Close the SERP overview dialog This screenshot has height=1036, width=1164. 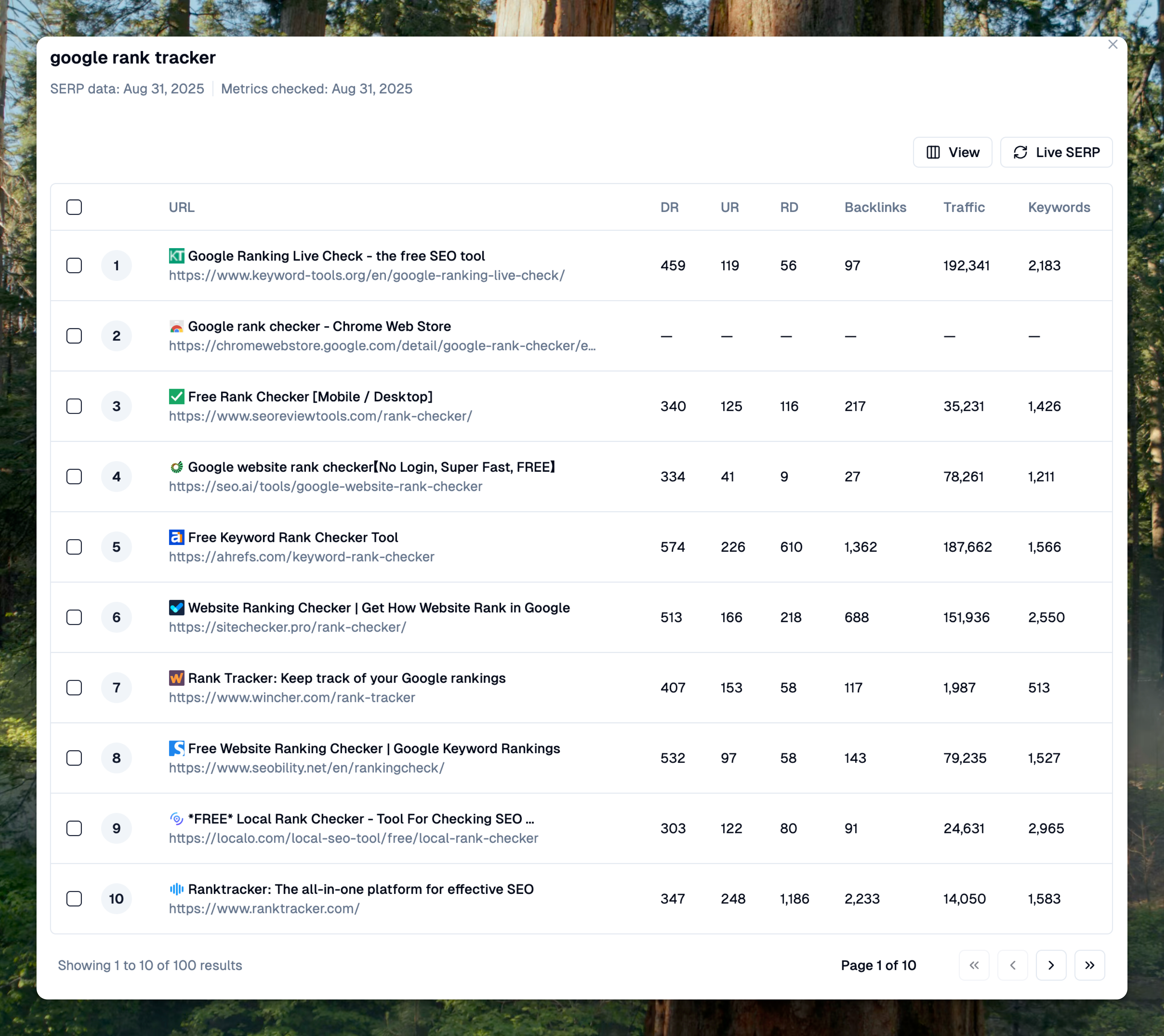click(1113, 44)
